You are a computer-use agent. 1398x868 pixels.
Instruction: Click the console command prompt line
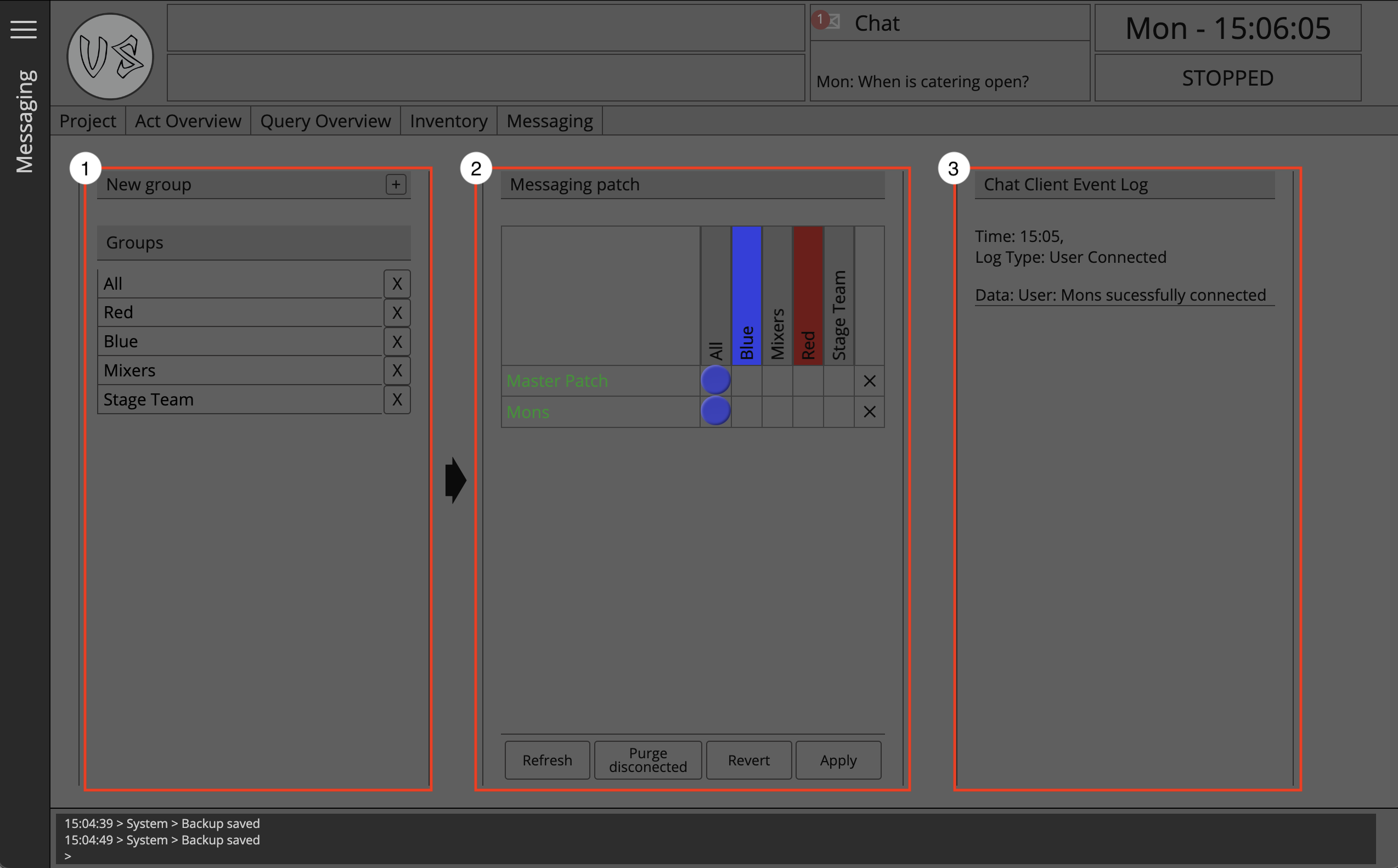pos(715,856)
